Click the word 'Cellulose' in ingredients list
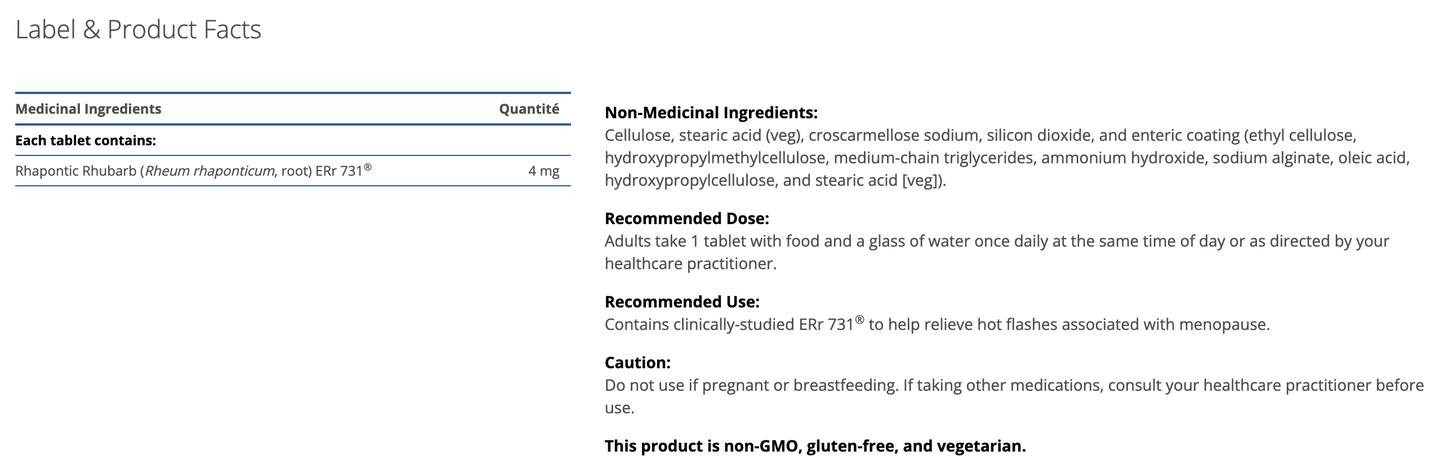Screen dimensions: 1445x473 pos(639,135)
